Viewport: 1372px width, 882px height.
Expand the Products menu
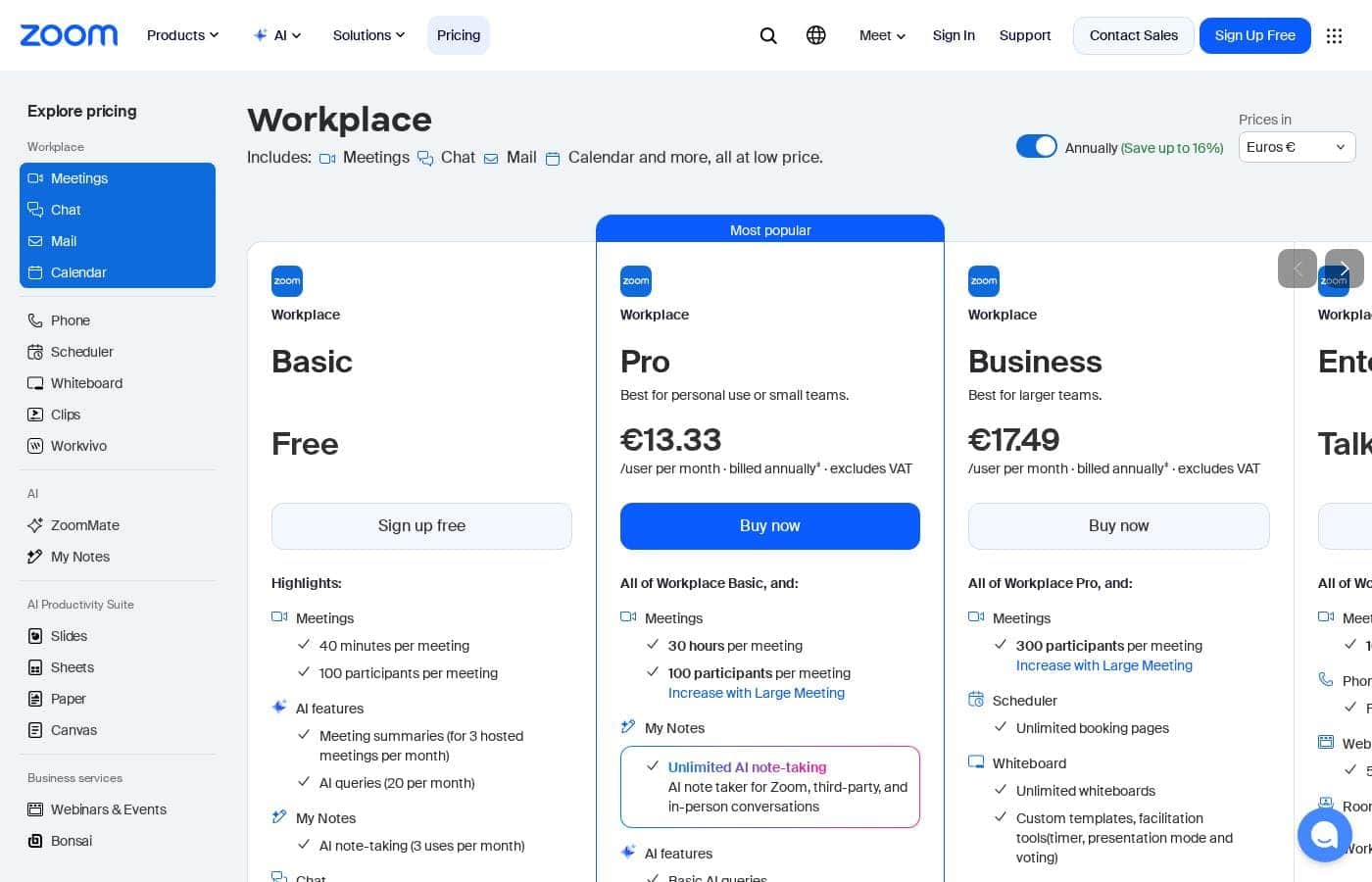(183, 35)
